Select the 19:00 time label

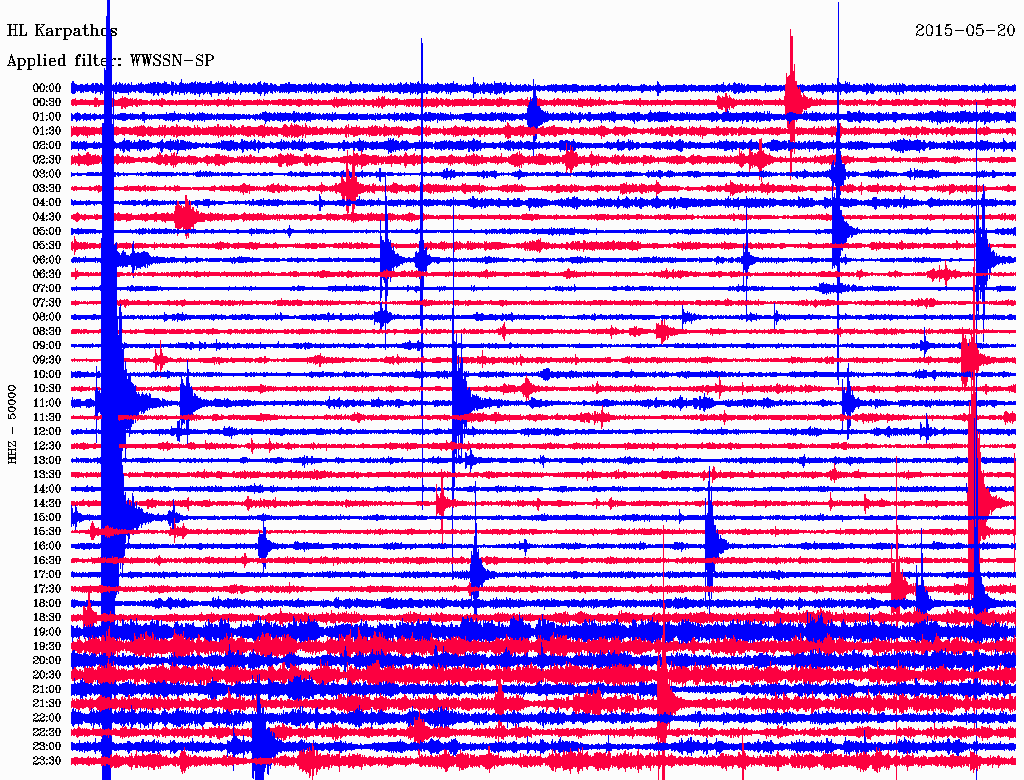[47, 632]
